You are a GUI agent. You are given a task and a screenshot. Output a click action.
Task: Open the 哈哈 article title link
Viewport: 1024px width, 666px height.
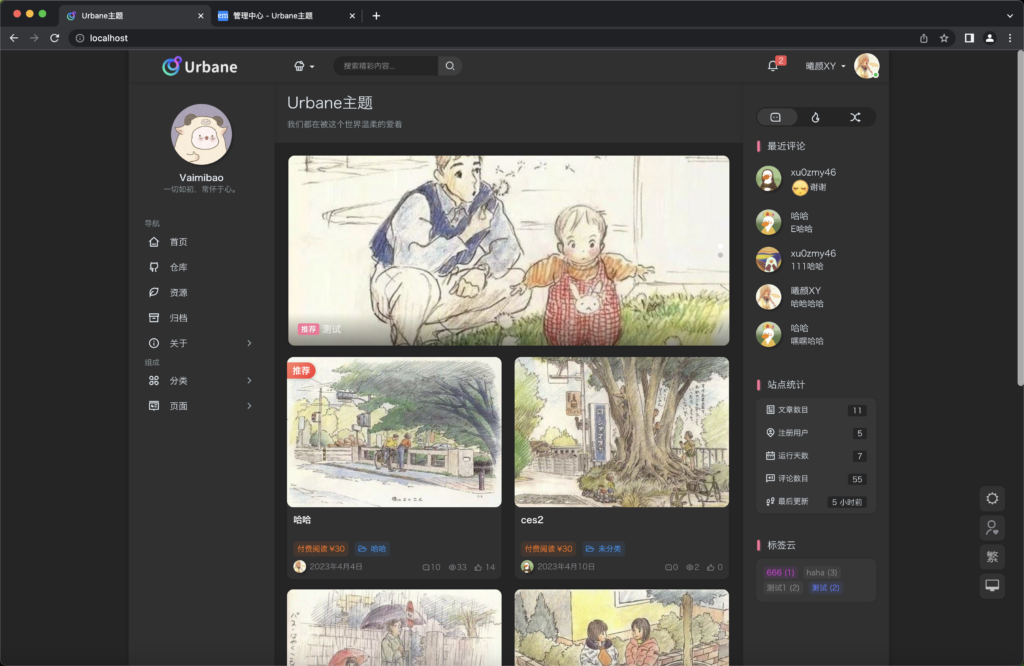pyautogui.click(x=302, y=520)
